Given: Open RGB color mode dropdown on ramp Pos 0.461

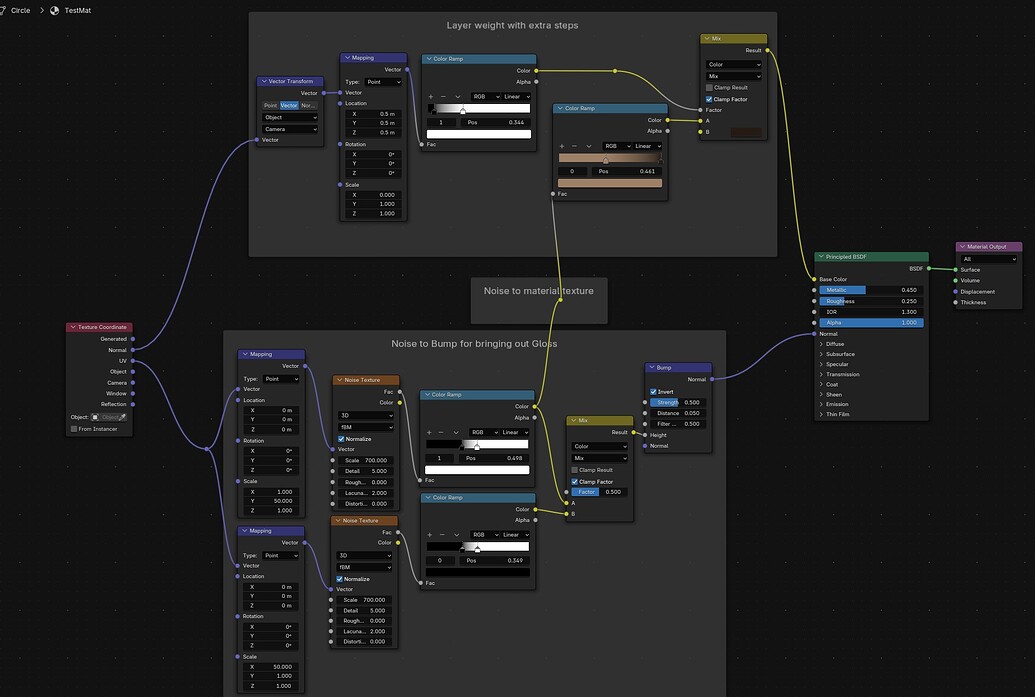Looking at the screenshot, I should tap(616, 146).
